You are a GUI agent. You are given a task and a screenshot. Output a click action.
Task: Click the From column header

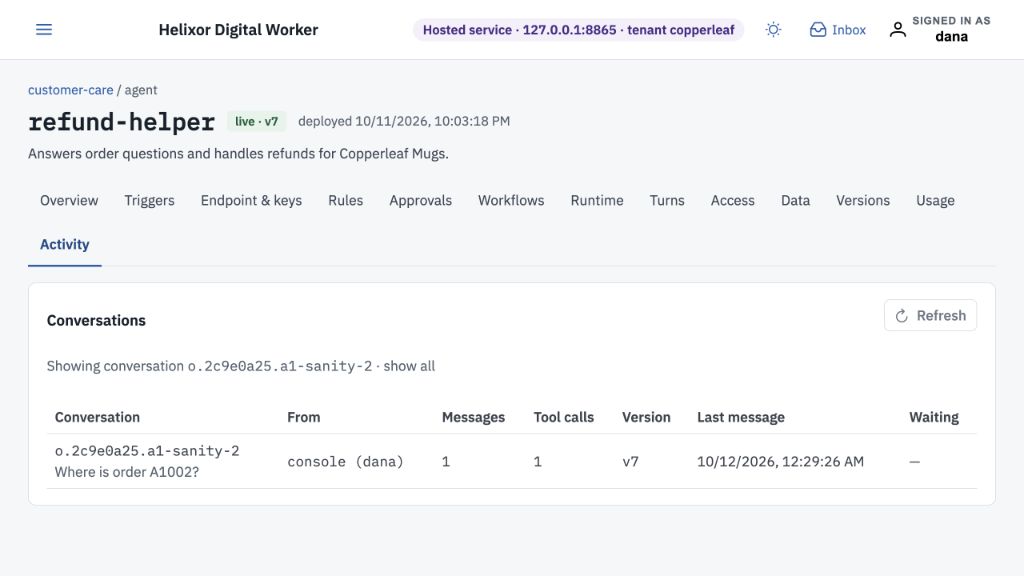coord(304,417)
